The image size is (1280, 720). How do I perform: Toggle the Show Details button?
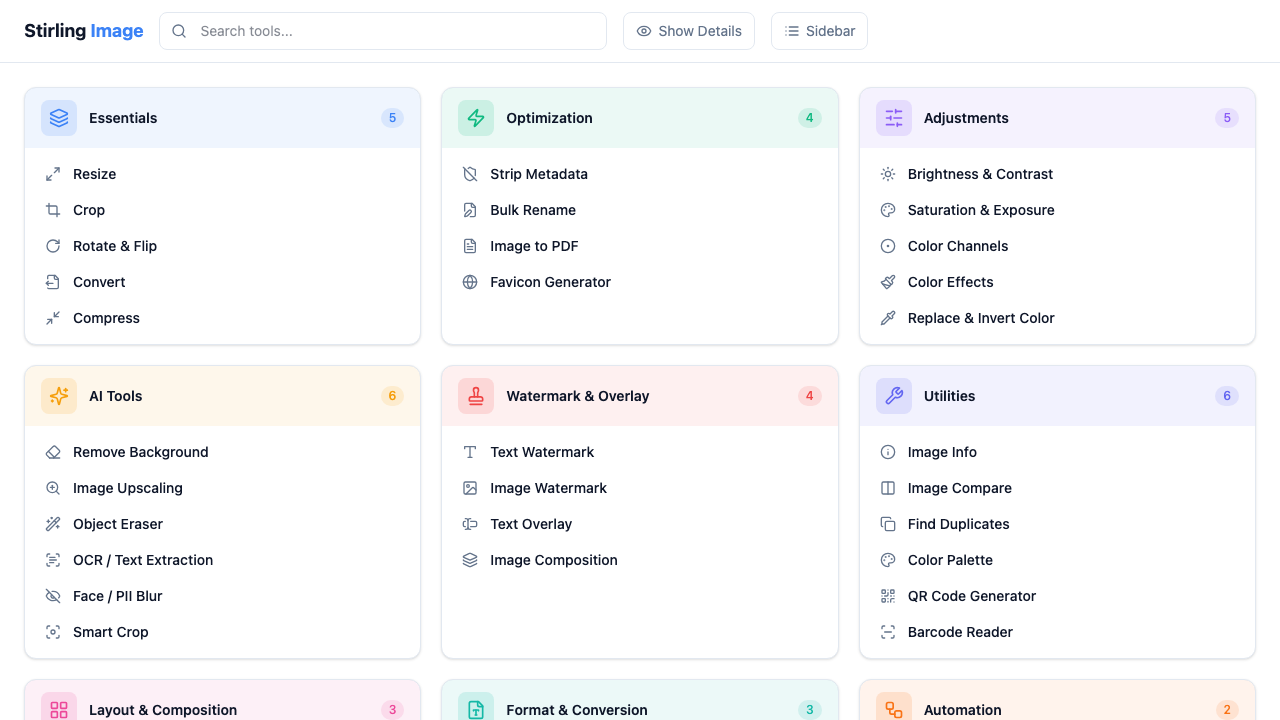coord(689,31)
